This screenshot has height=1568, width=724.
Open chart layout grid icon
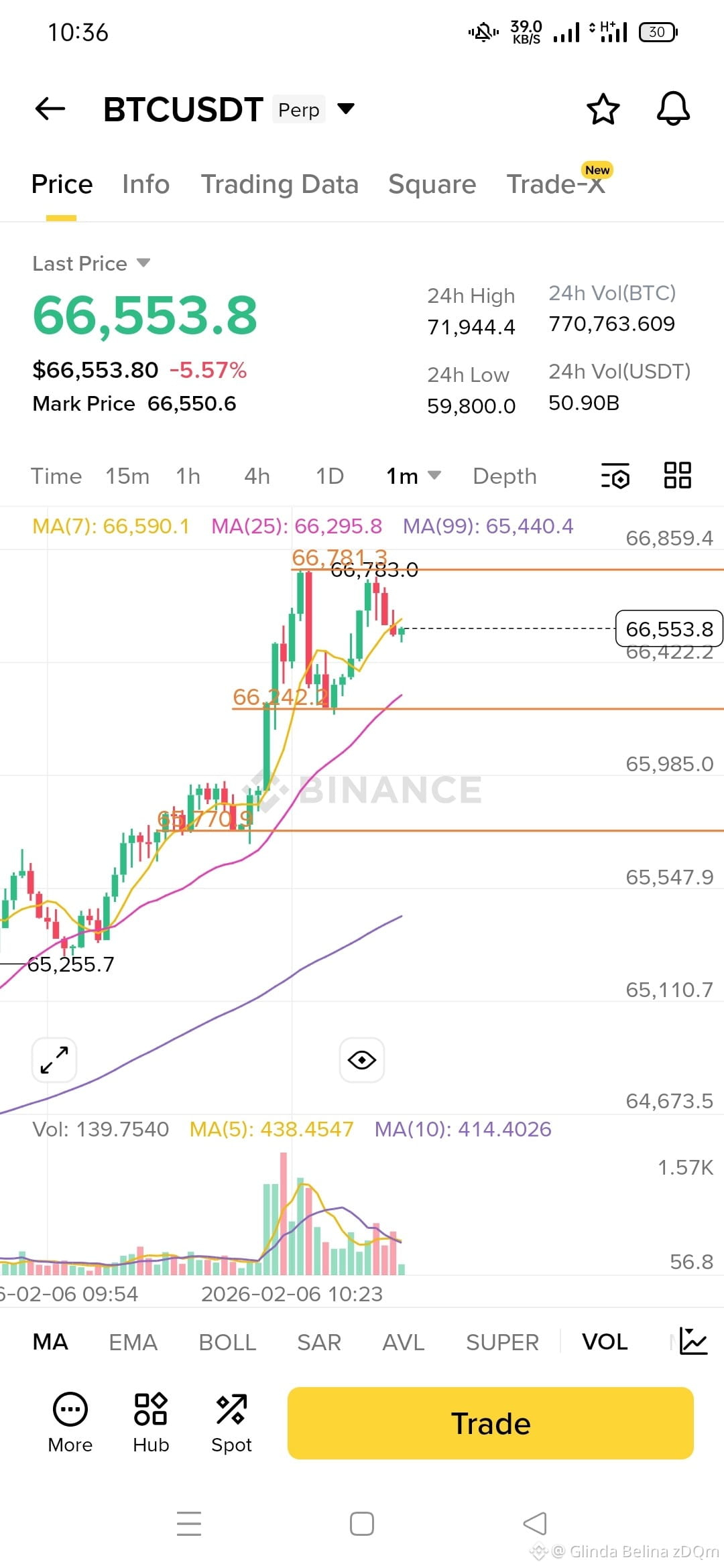tap(677, 475)
